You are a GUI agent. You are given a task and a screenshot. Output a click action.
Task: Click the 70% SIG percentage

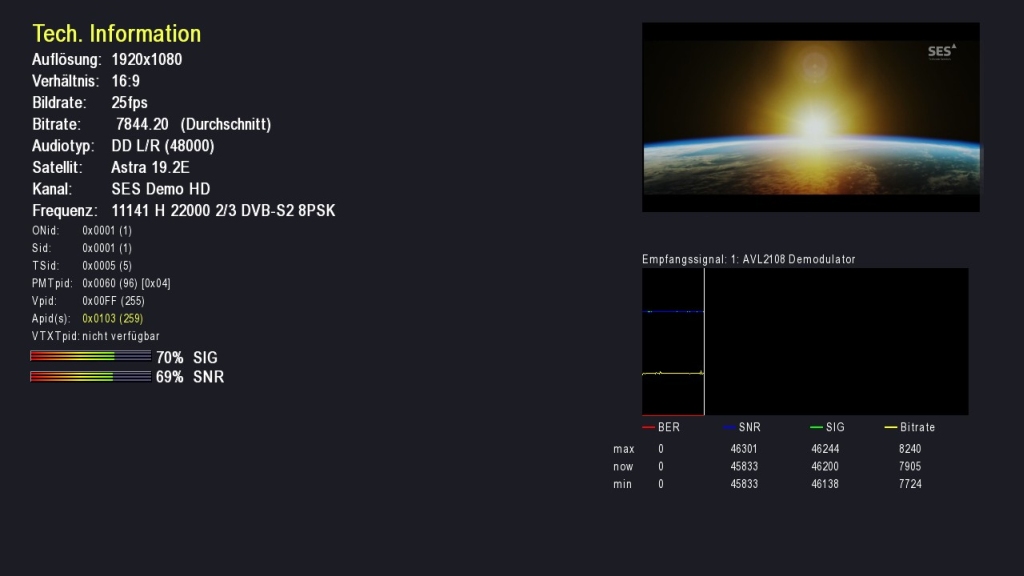coord(170,357)
